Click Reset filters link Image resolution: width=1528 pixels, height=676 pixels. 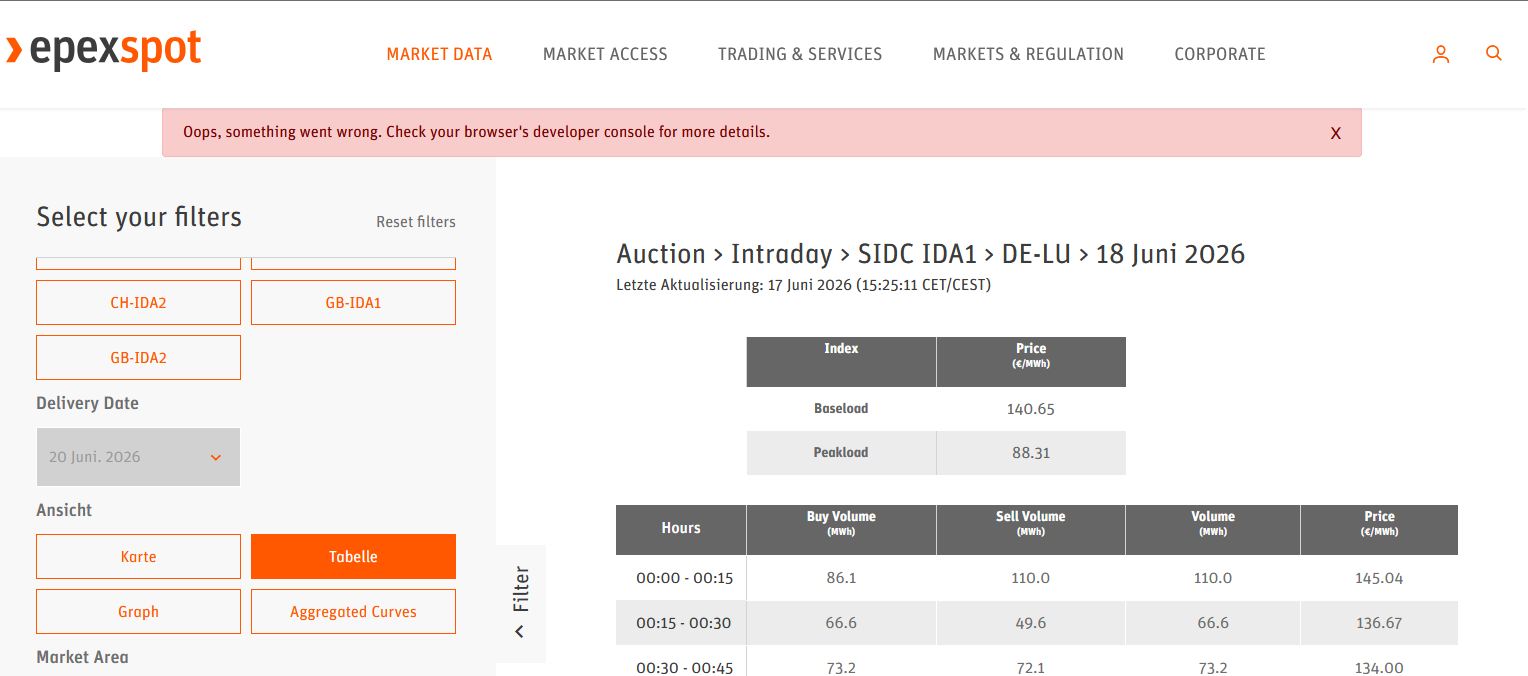[415, 222]
